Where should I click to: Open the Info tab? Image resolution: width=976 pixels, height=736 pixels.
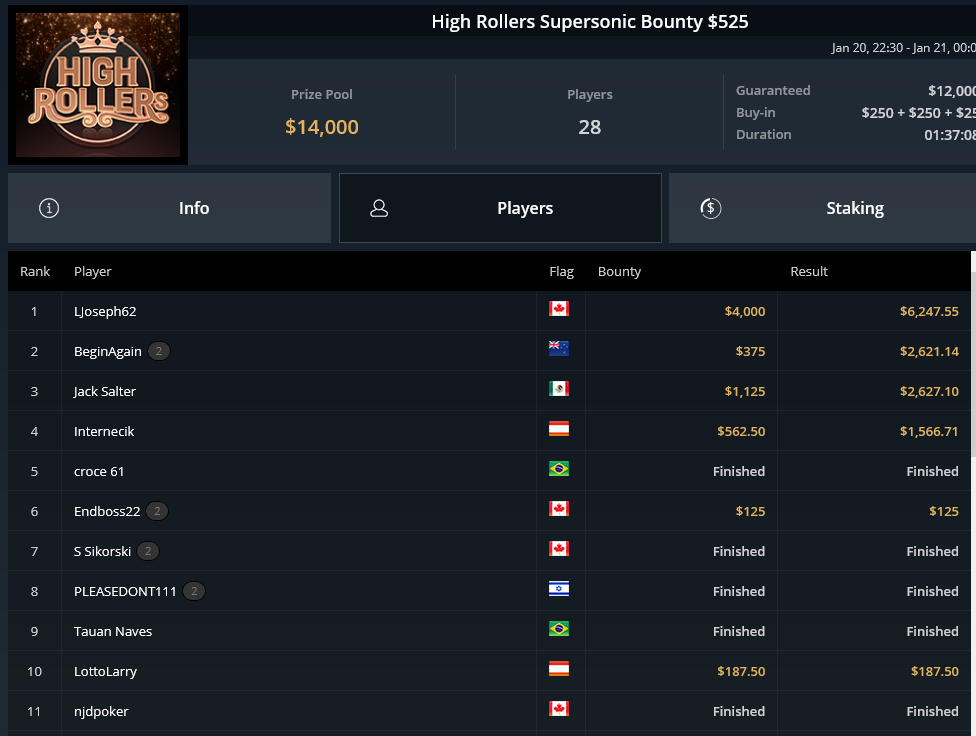tap(169, 208)
